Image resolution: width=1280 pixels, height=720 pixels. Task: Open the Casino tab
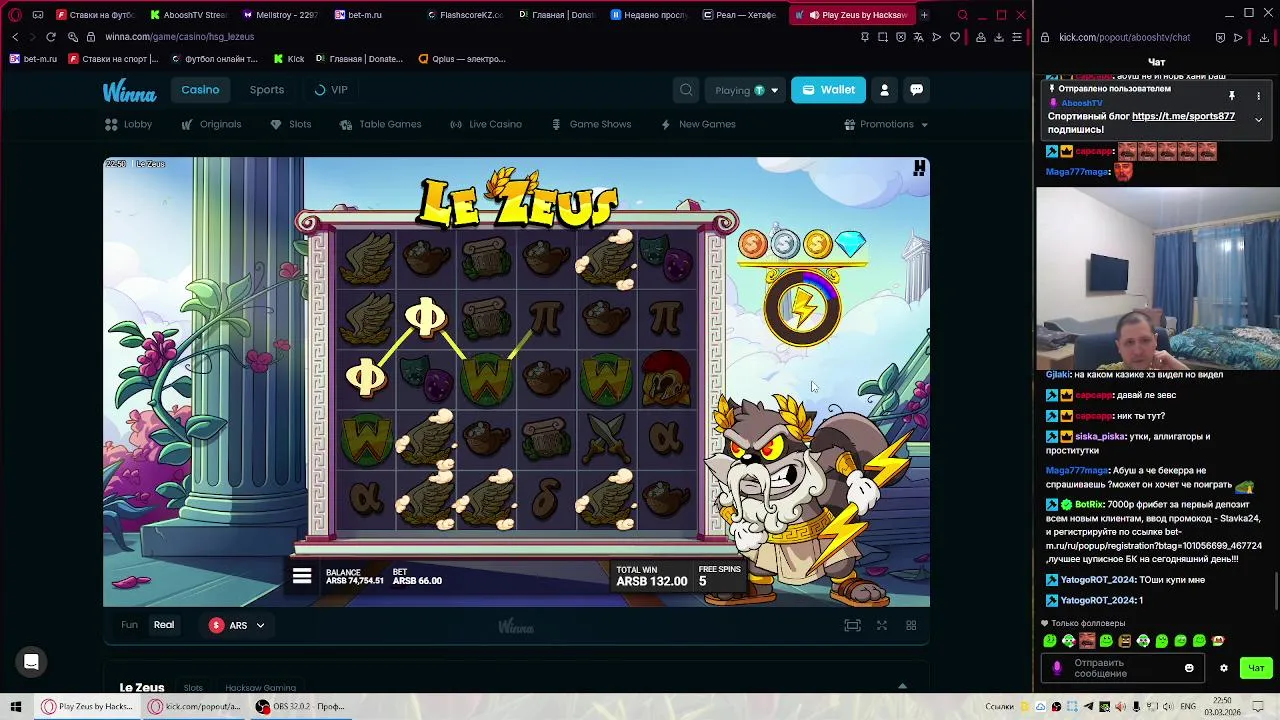coord(200,90)
